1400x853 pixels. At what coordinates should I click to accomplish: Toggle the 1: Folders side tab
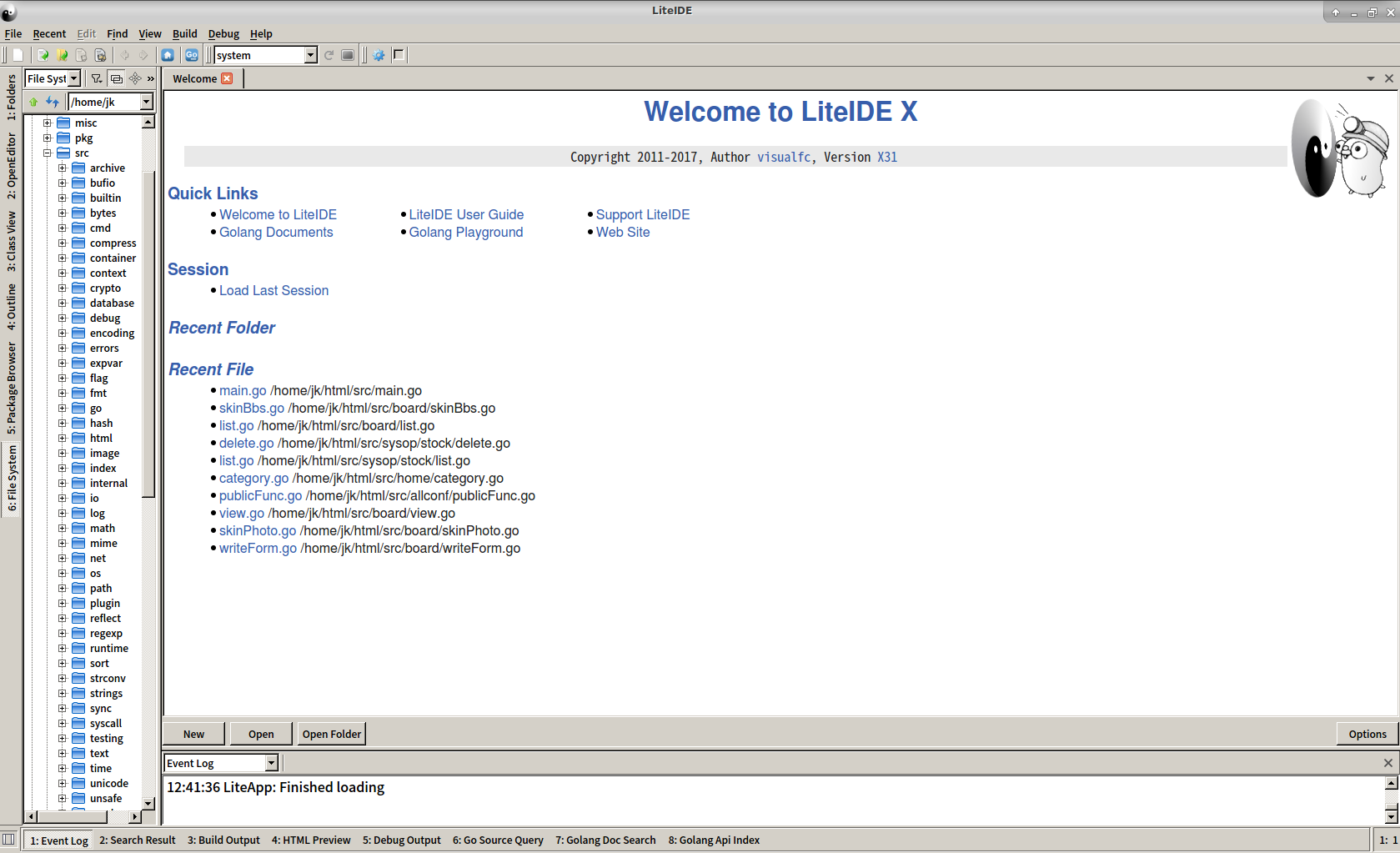coord(12,98)
